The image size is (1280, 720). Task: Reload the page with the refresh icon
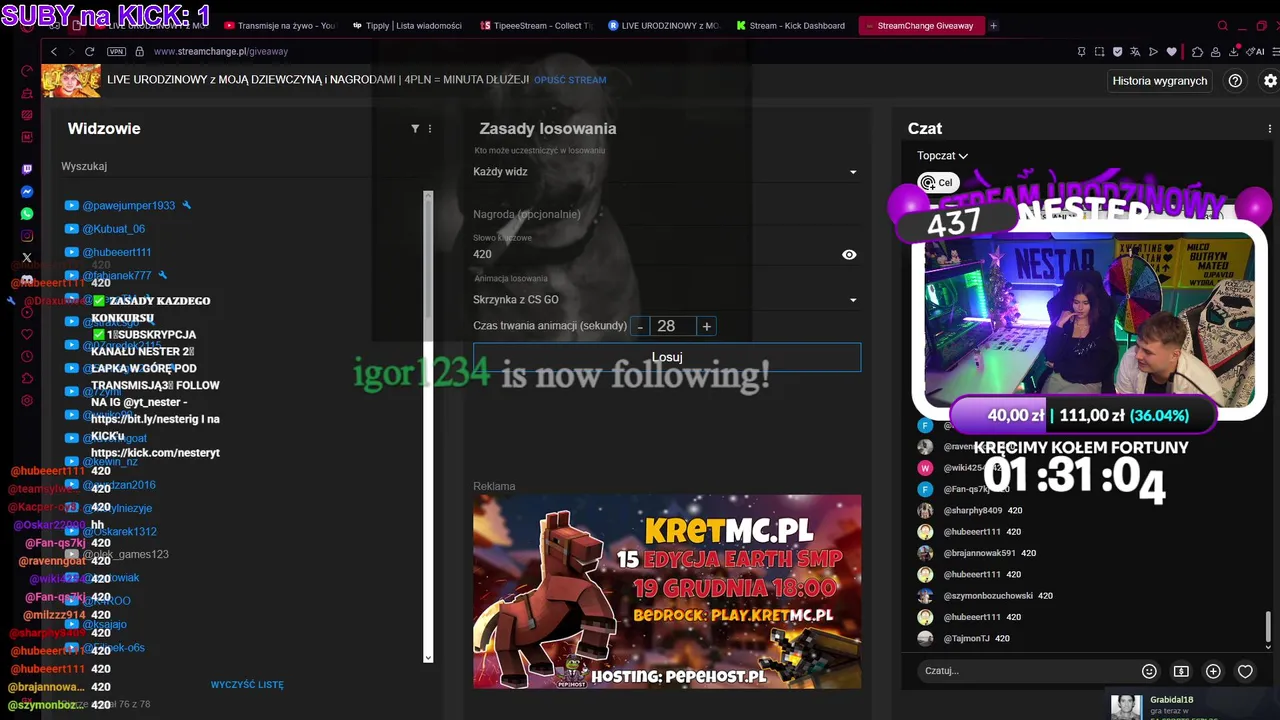[x=89, y=51]
